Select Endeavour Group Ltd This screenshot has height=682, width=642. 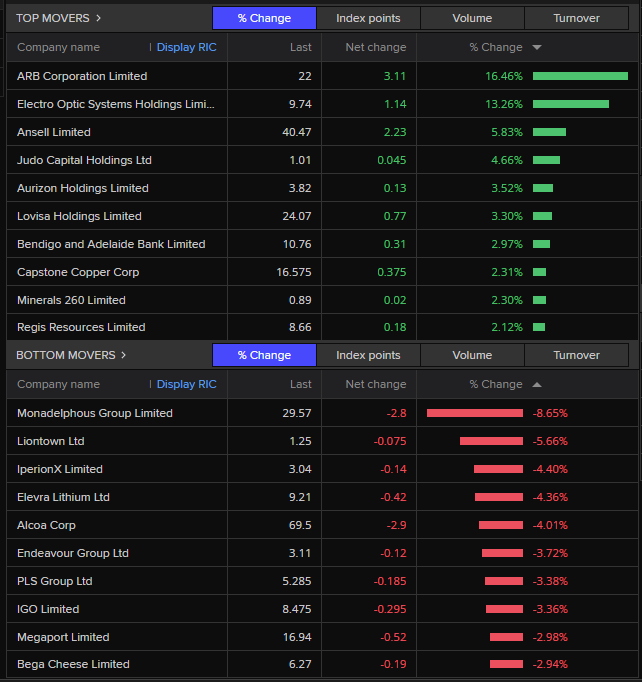coord(73,553)
